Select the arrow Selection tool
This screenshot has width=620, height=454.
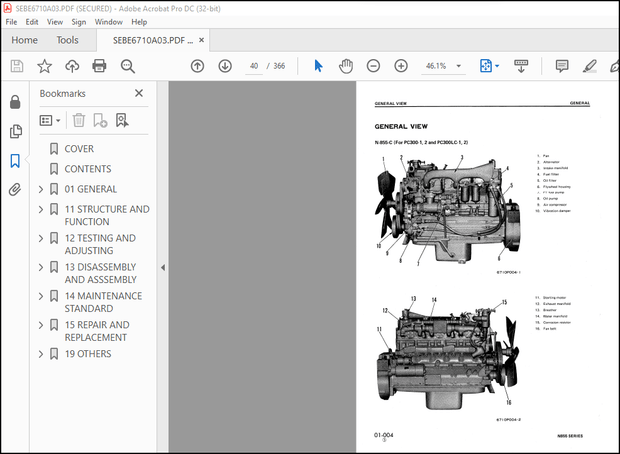tap(318, 66)
